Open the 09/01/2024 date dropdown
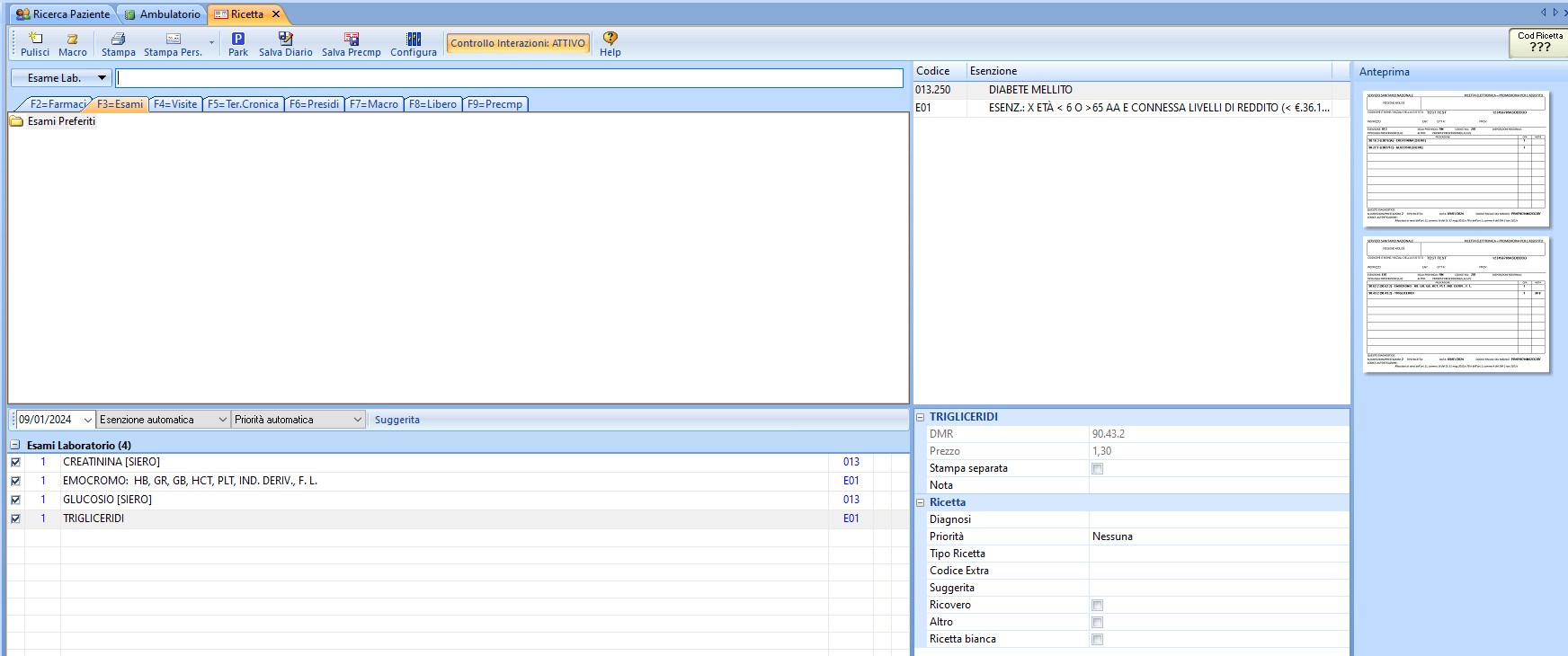The width and height of the screenshot is (1568, 656). [87, 420]
